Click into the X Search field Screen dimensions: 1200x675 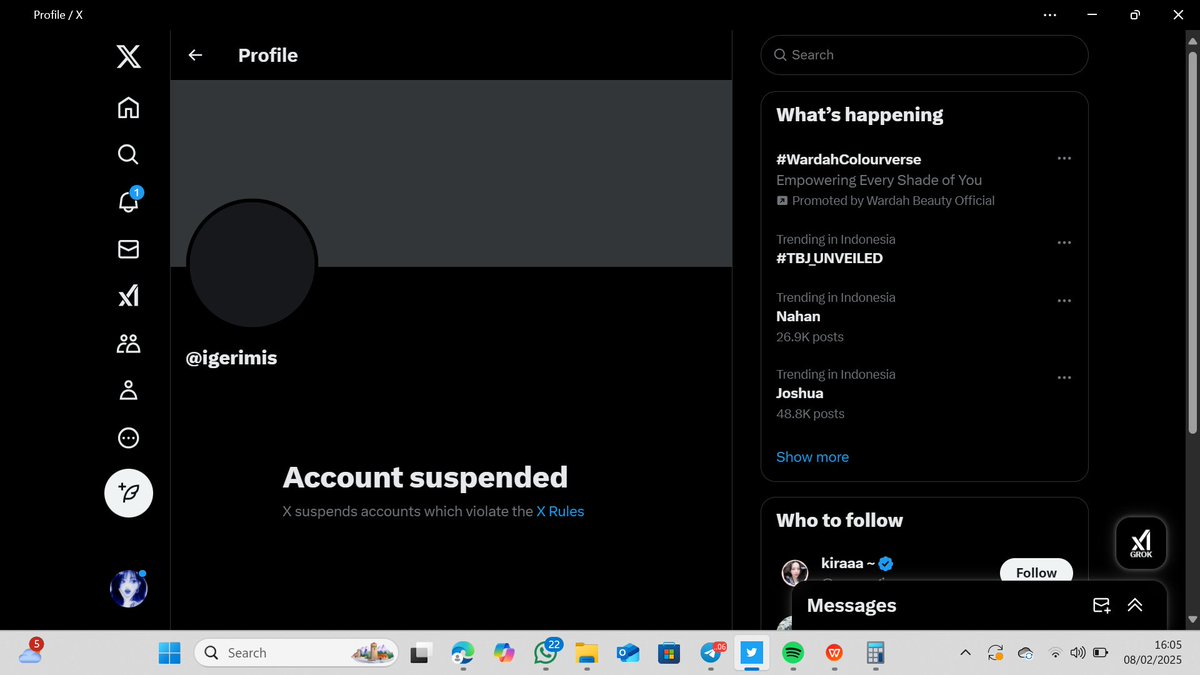pos(924,55)
